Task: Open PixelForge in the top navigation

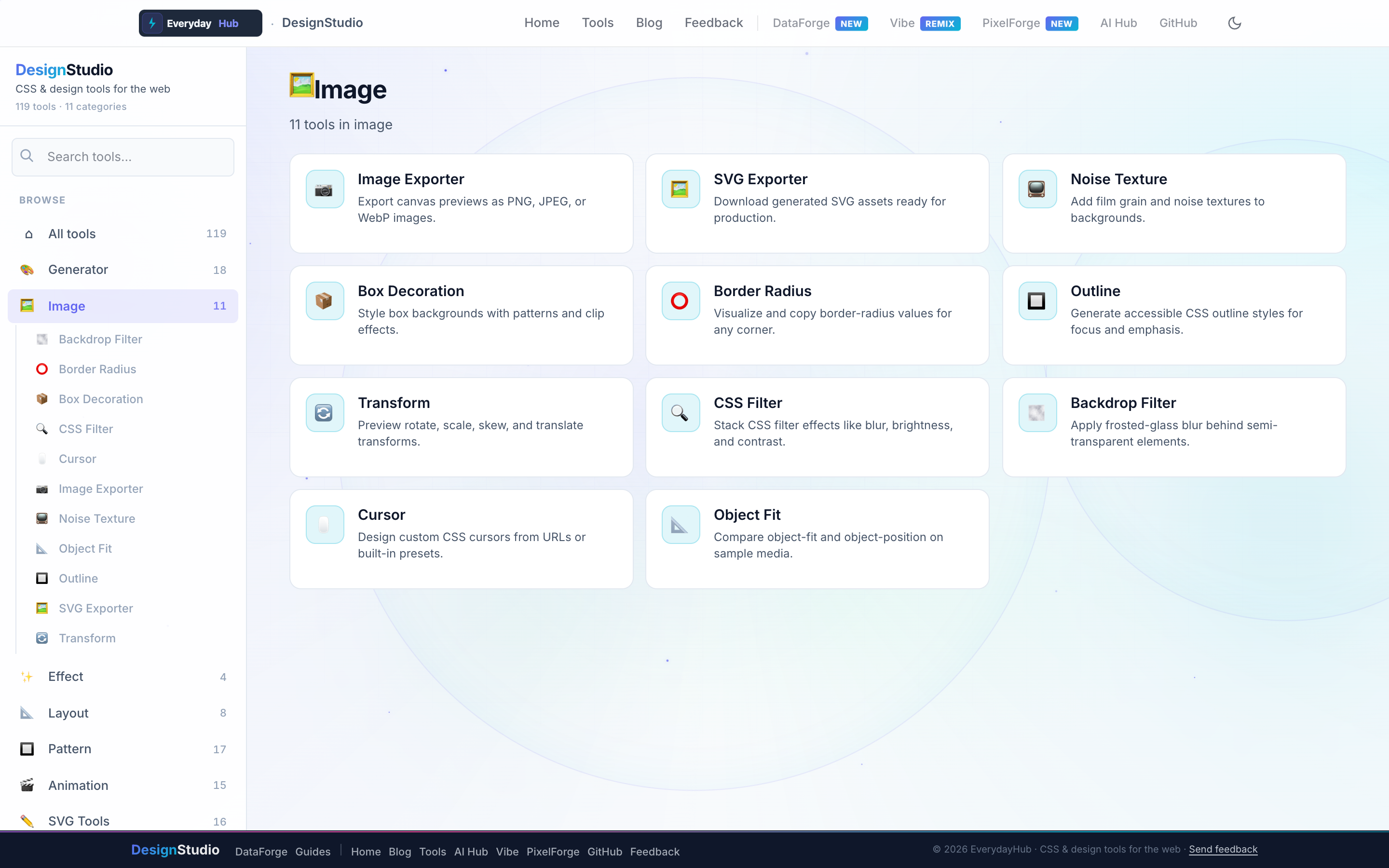Action: pyautogui.click(x=1030, y=23)
